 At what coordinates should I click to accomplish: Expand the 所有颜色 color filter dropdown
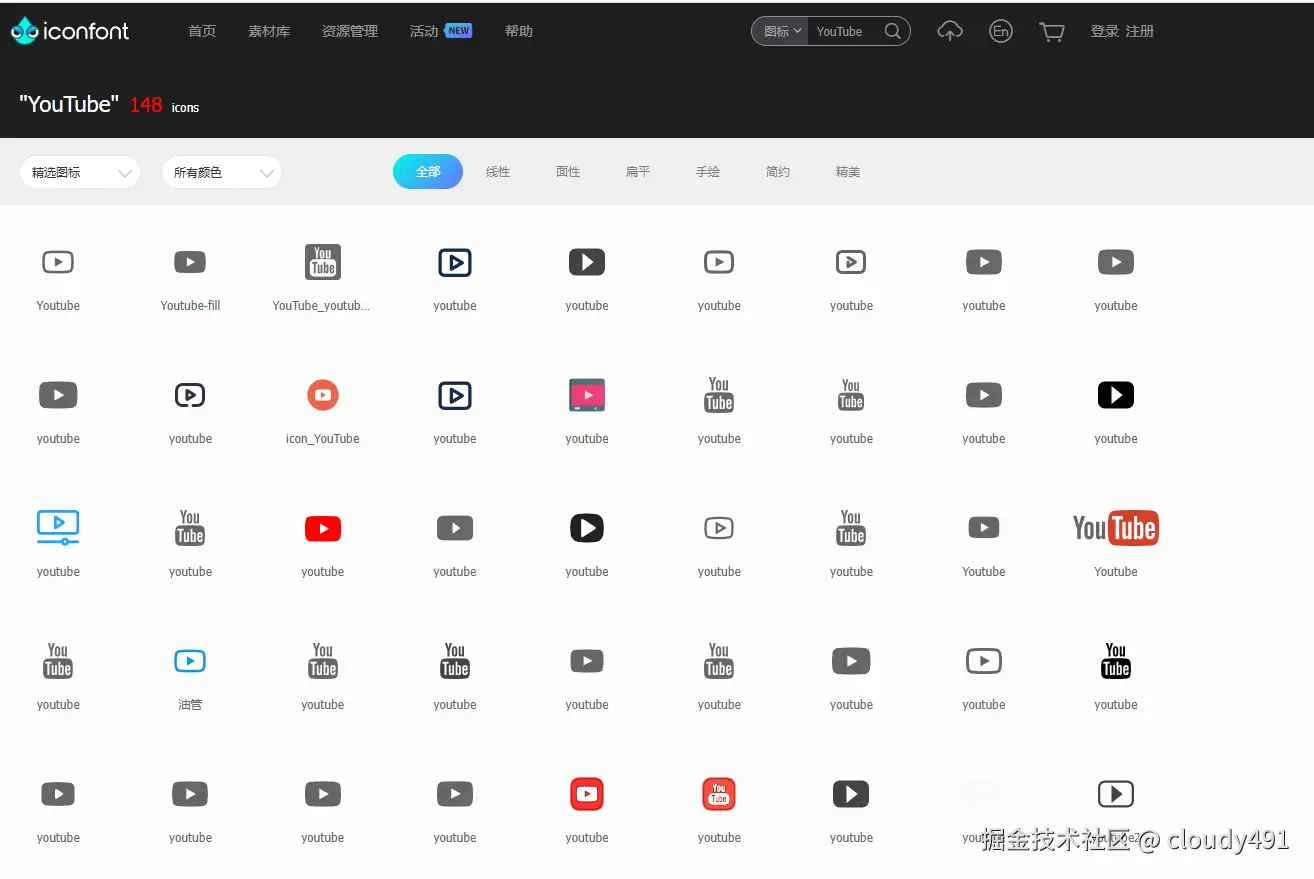coord(221,172)
